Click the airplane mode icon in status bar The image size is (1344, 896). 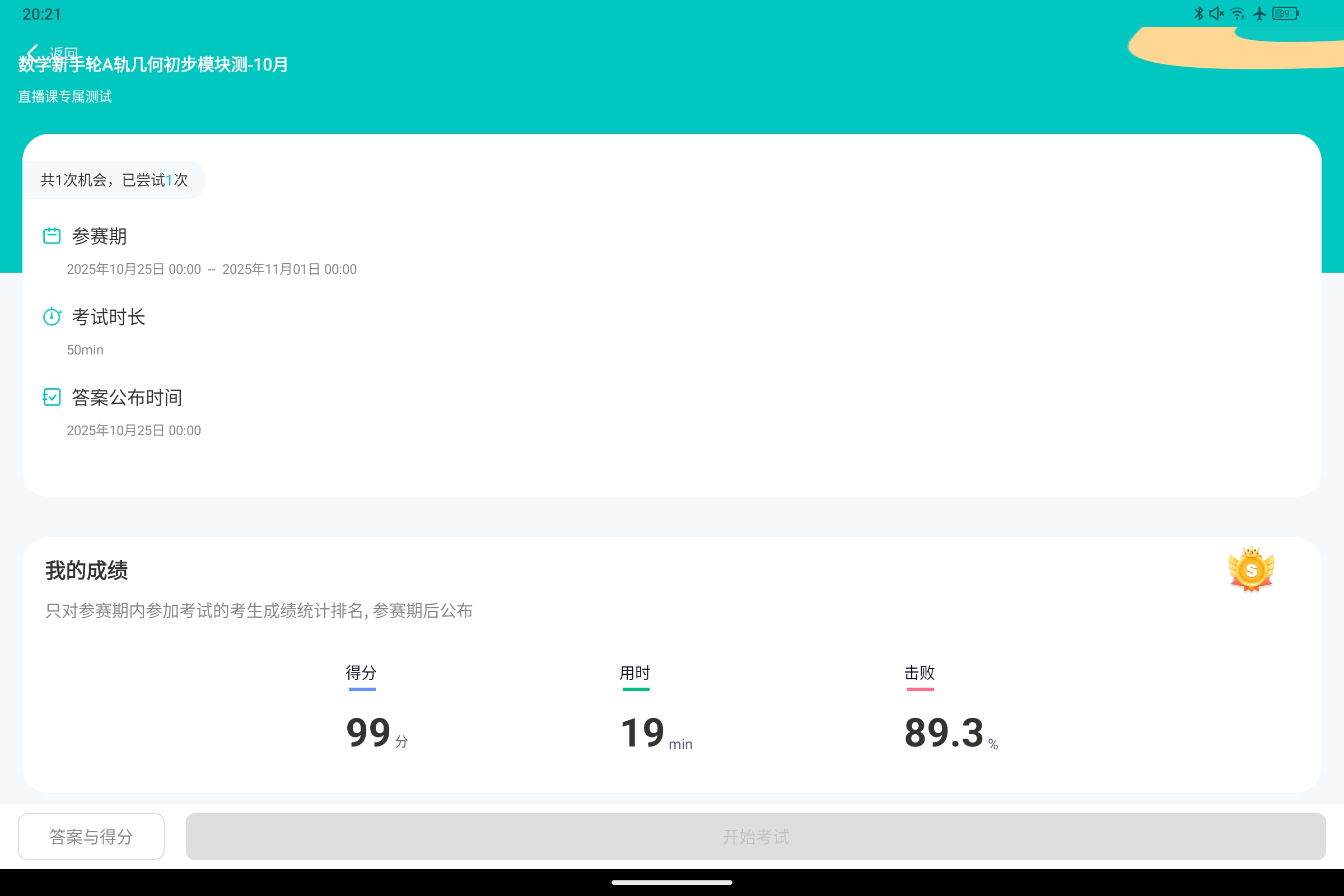coord(1259,13)
